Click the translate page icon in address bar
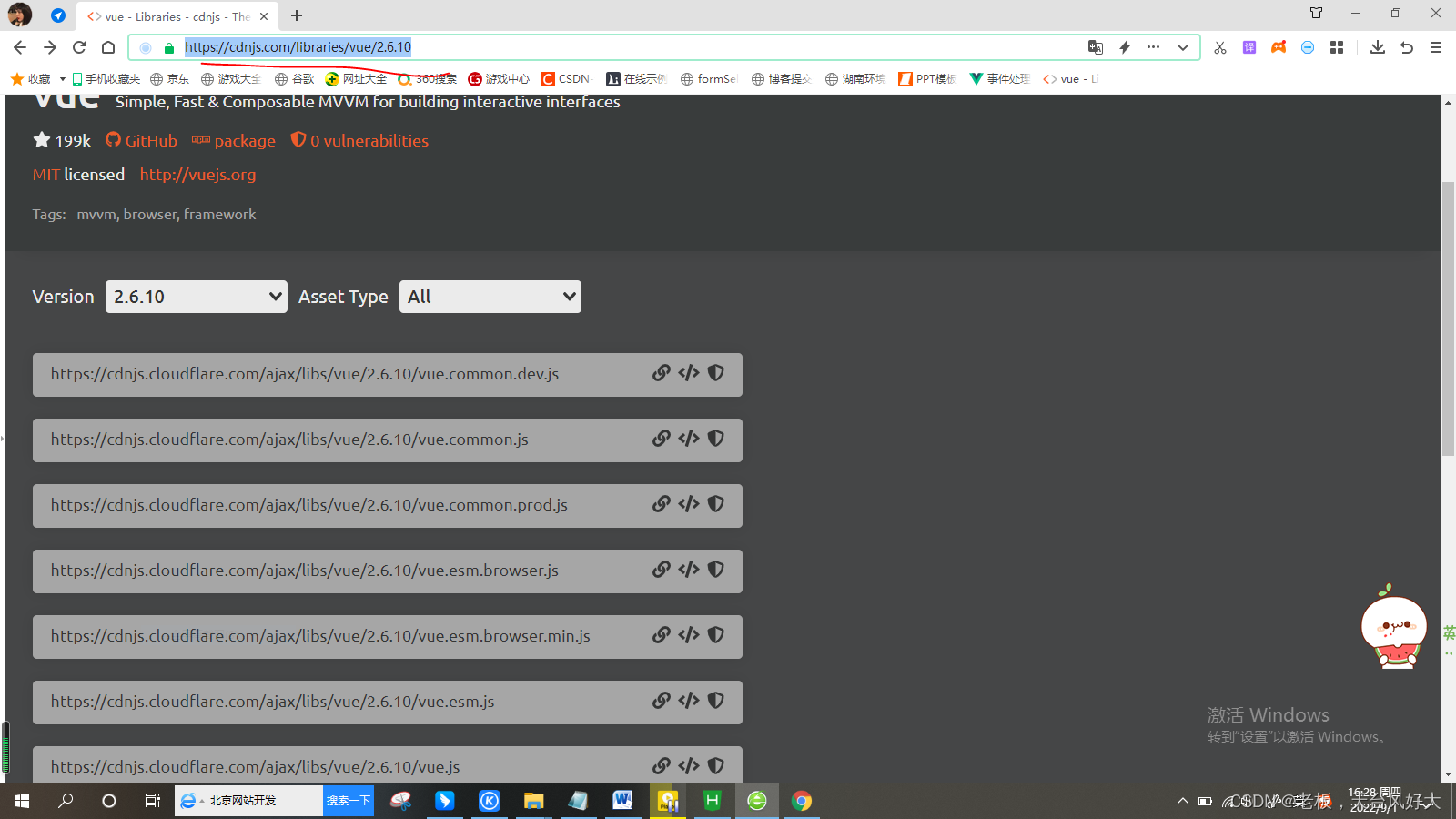Image resolution: width=1456 pixels, height=819 pixels. coord(1096,47)
